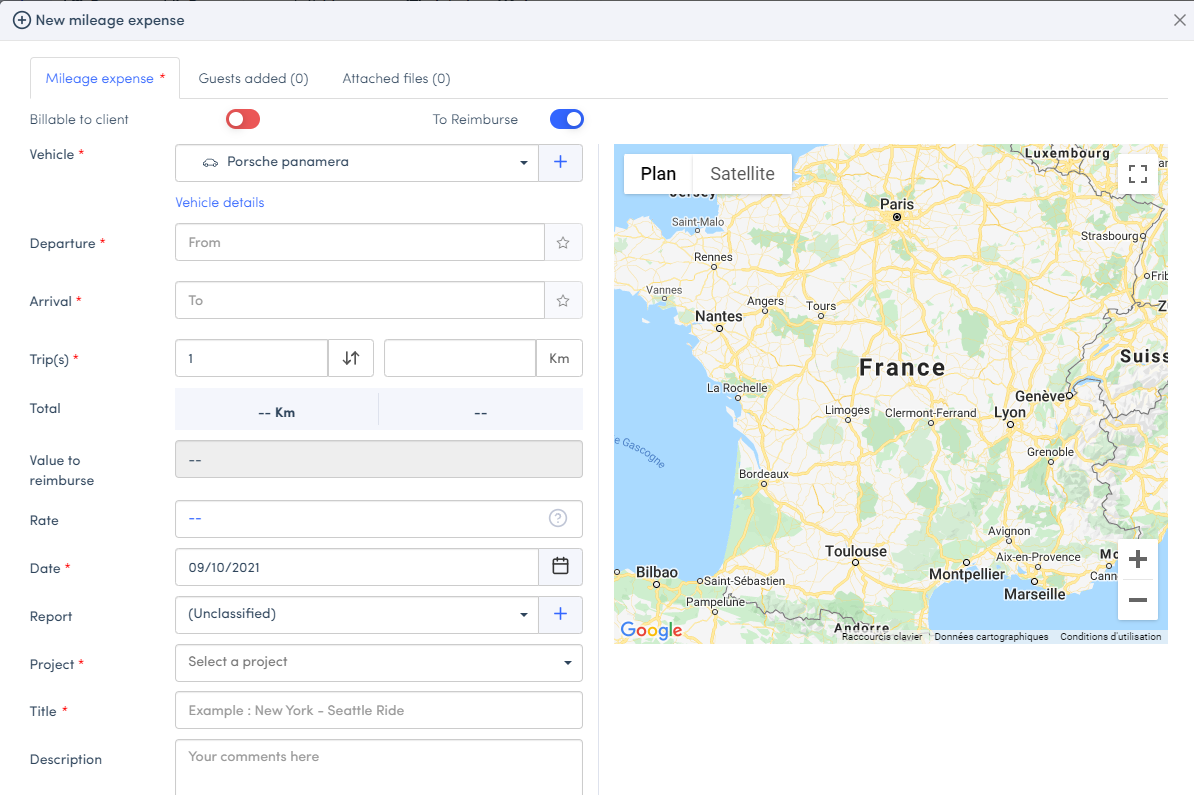Click the Rate help question mark icon
1194x795 pixels.
pos(558,518)
